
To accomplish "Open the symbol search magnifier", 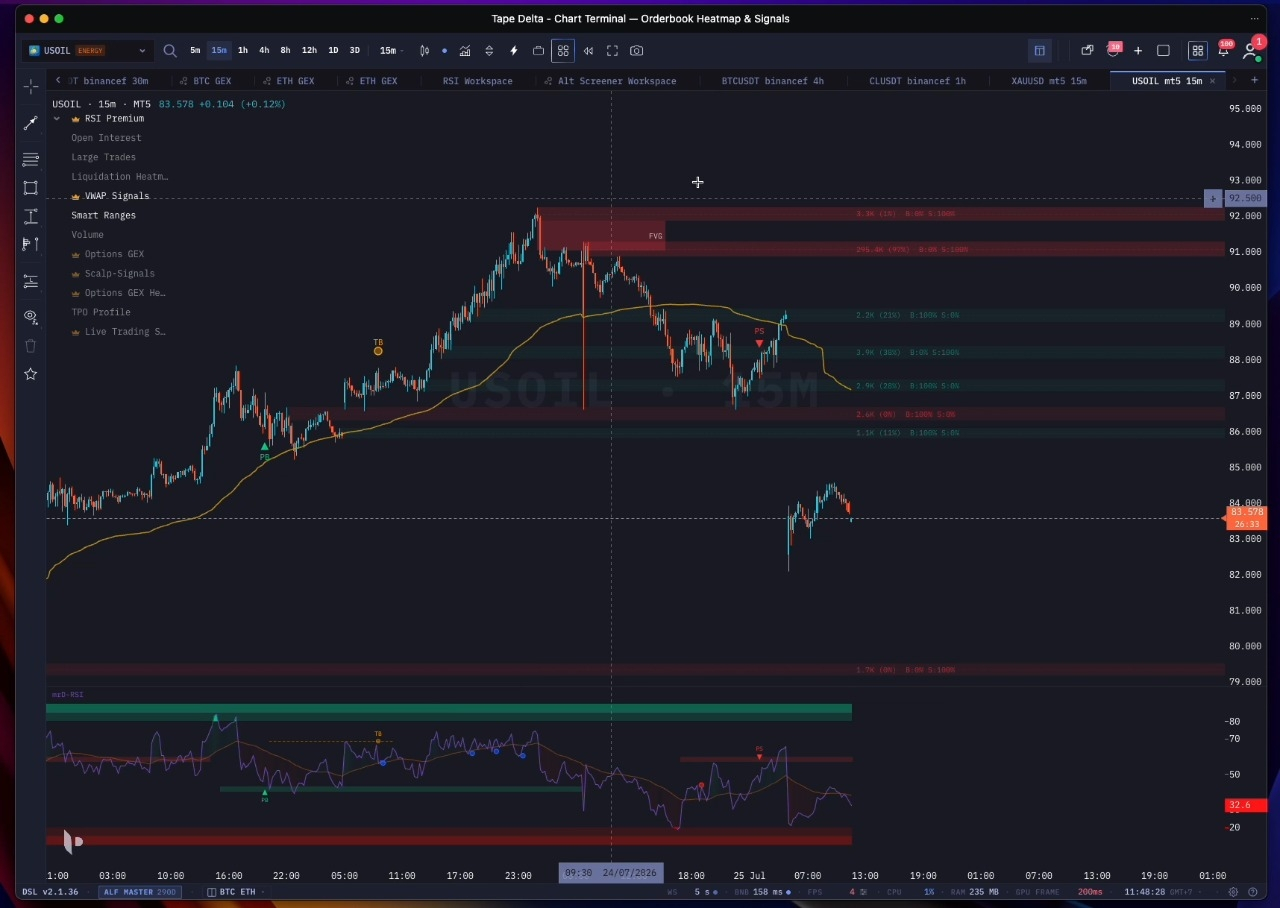I will click(170, 51).
